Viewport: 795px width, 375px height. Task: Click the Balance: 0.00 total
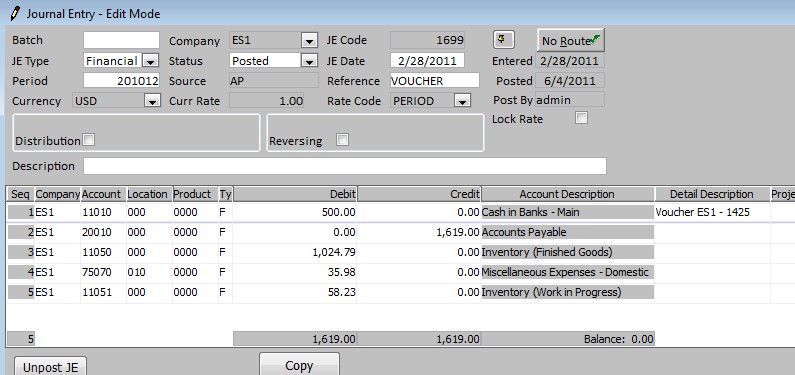point(567,339)
